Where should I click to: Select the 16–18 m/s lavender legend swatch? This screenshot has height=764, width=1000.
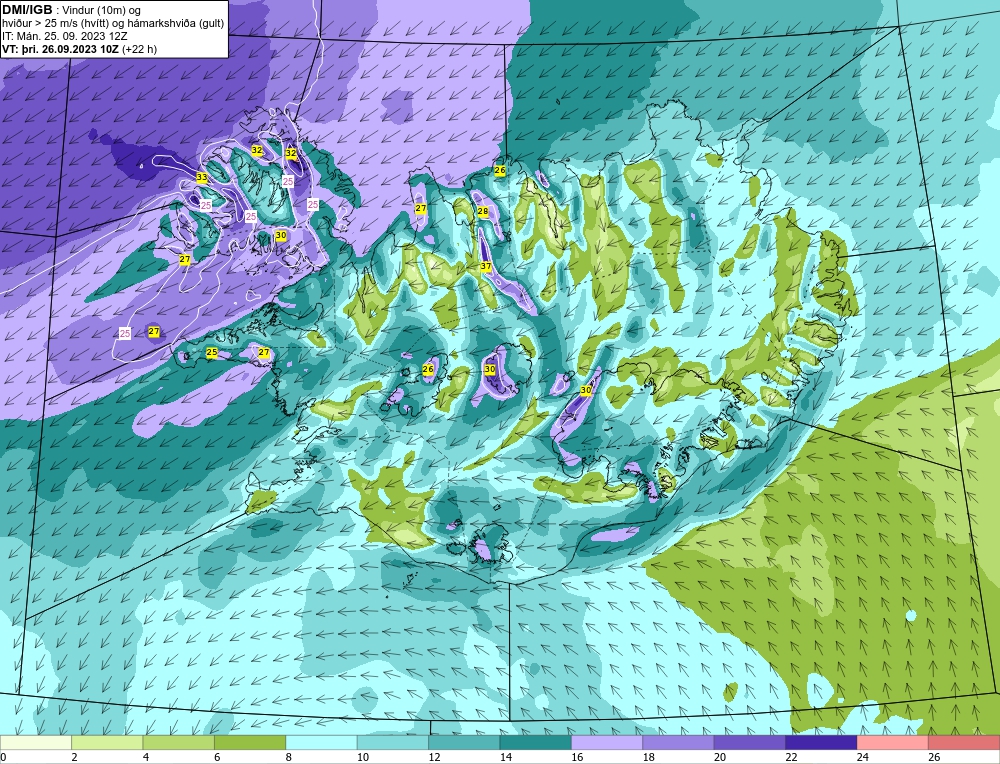point(607,743)
